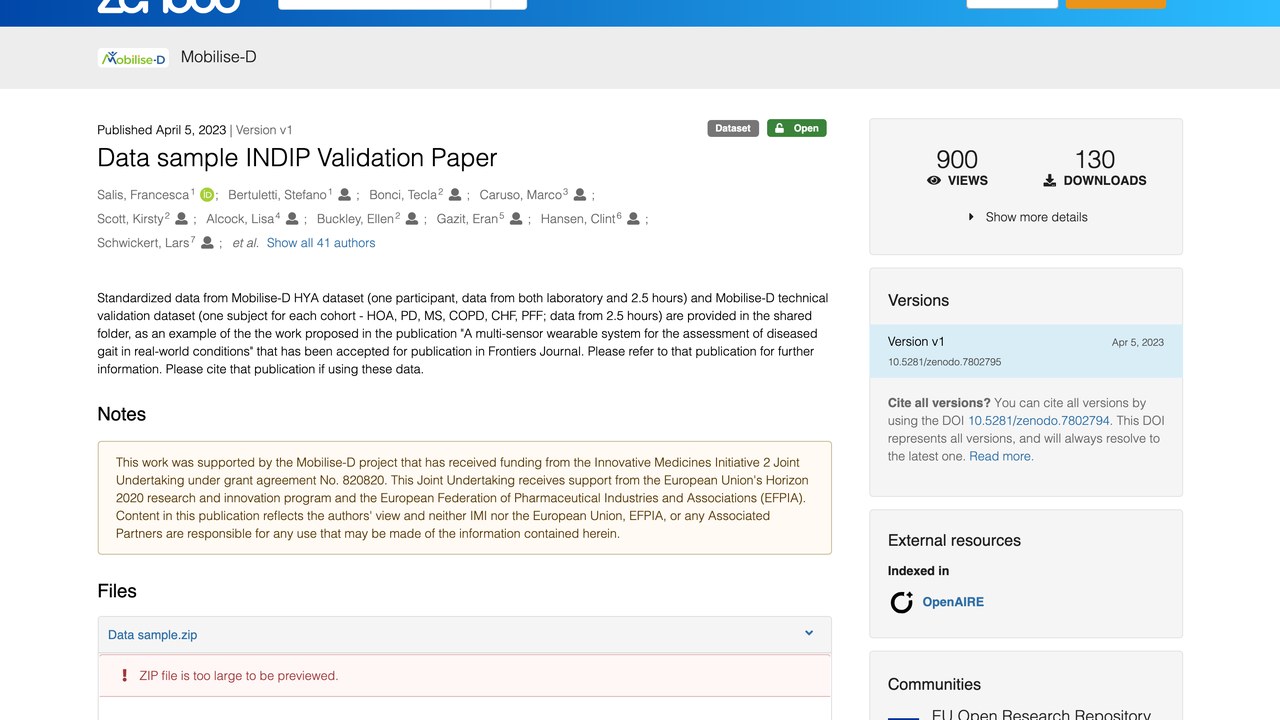Show all 41 authors
The height and width of the screenshot is (720, 1280).
coord(321,243)
